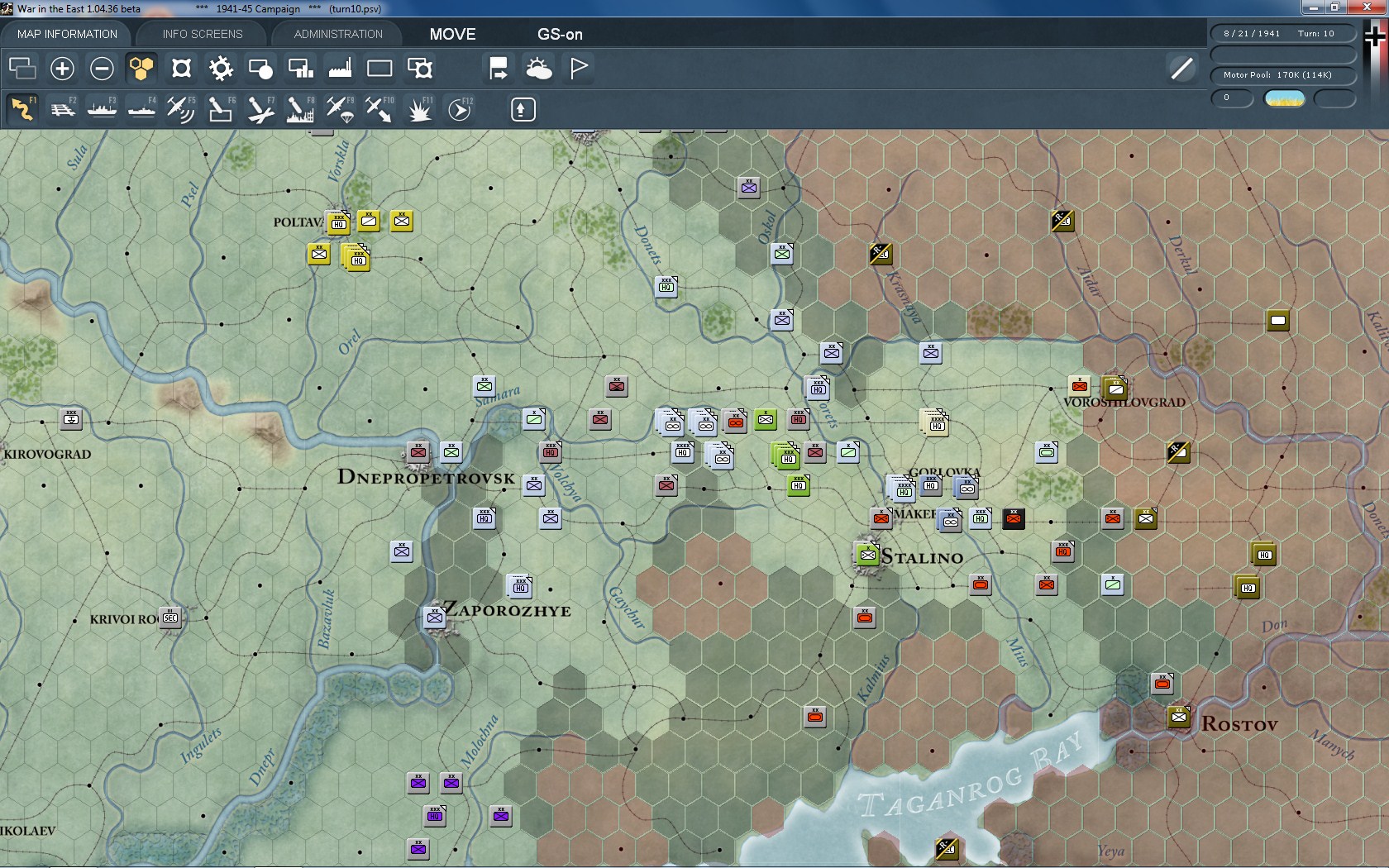Open the jump map overlapping-windows icon
The image size is (1389, 868).
pyautogui.click(x=22, y=69)
